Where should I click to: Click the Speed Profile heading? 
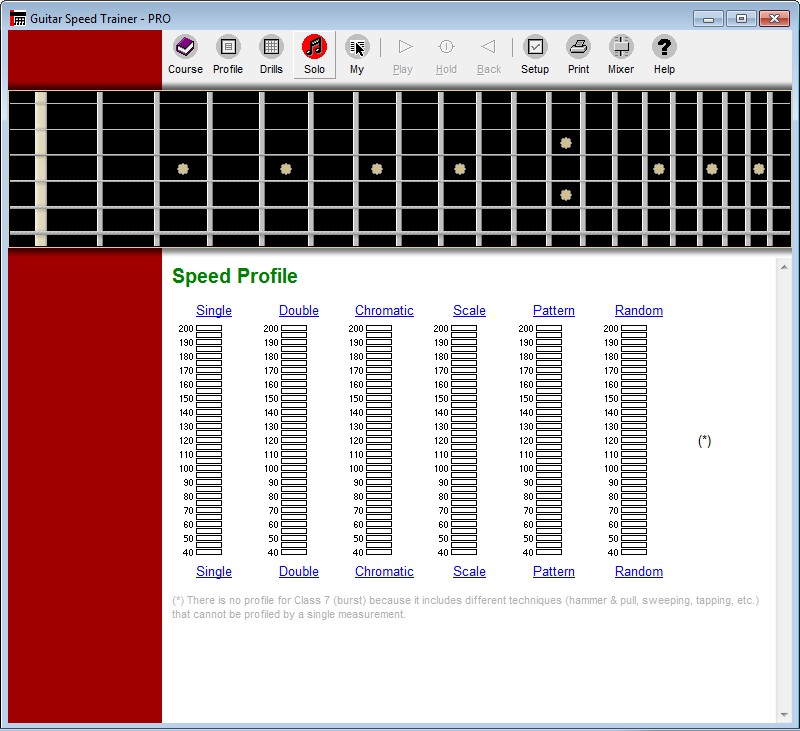coord(235,276)
